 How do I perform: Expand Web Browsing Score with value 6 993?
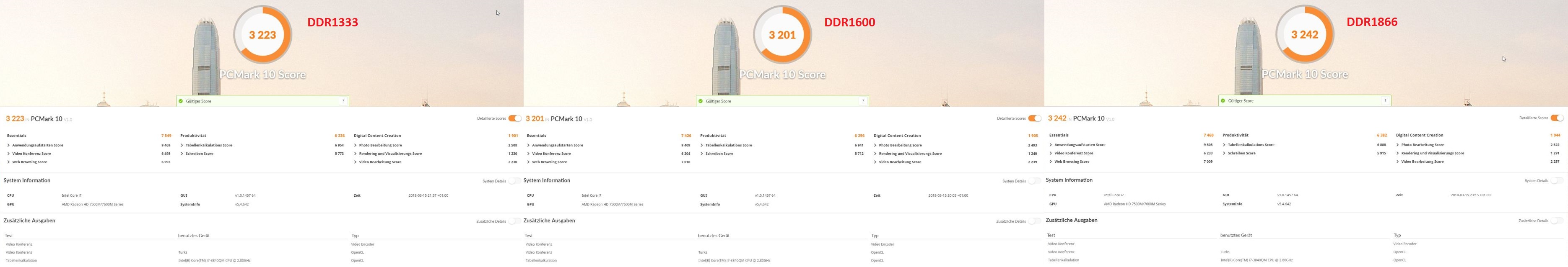click(x=8, y=162)
